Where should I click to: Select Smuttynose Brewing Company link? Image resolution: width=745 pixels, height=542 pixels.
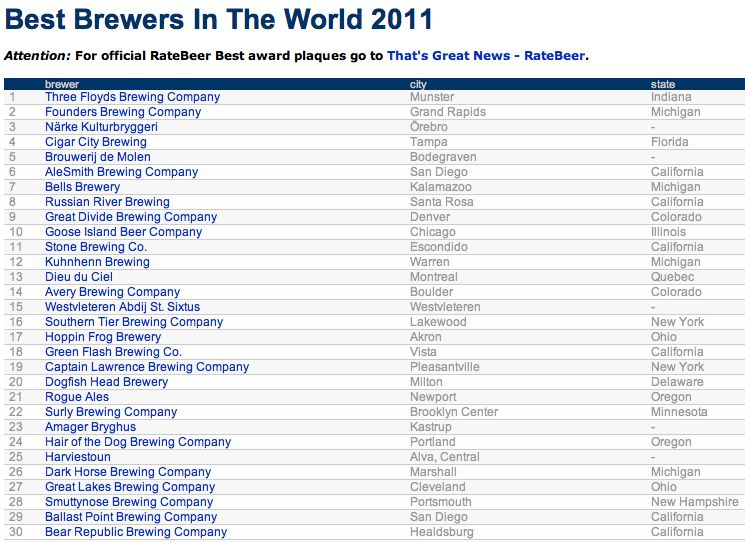(x=129, y=502)
